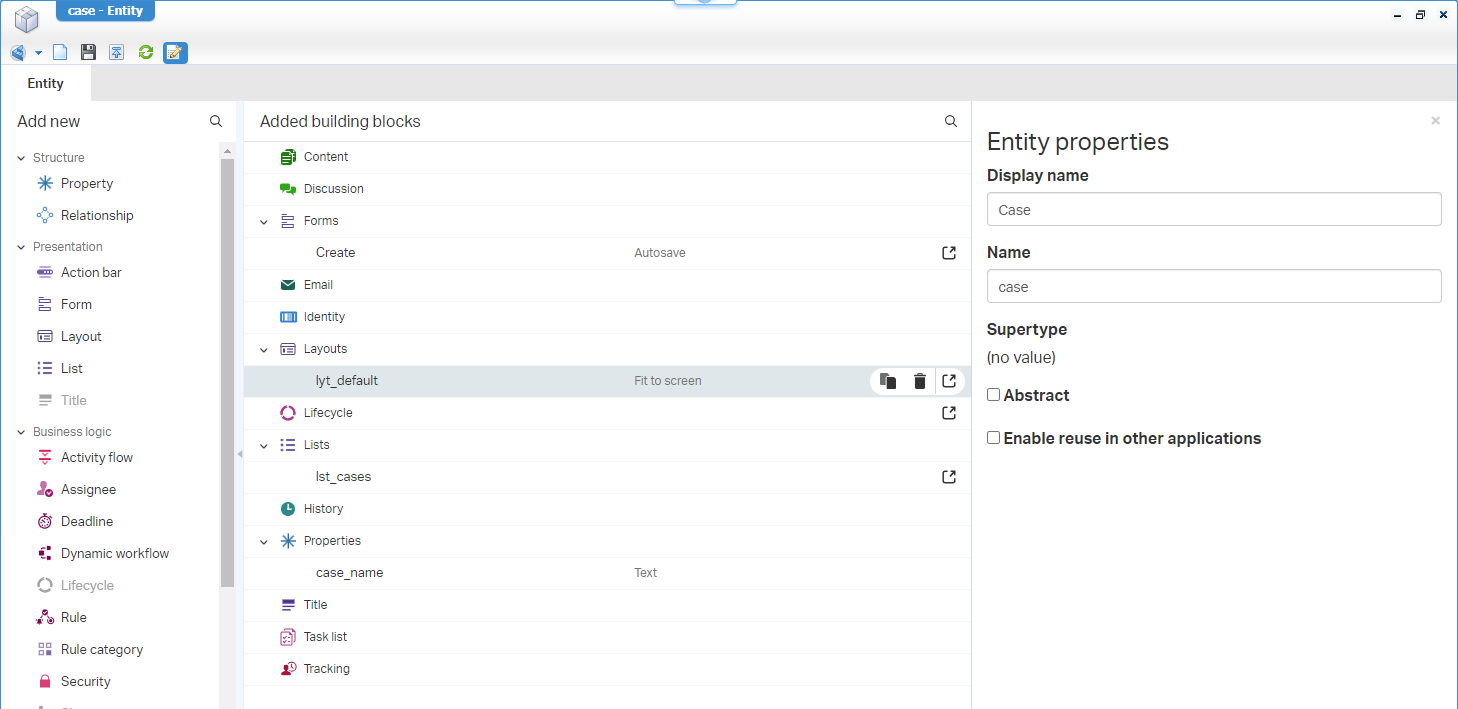The height and width of the screenshot is (709, 1458).
Task: Delete the lyt_default layout via trash icon
Action: click(919, 381)
